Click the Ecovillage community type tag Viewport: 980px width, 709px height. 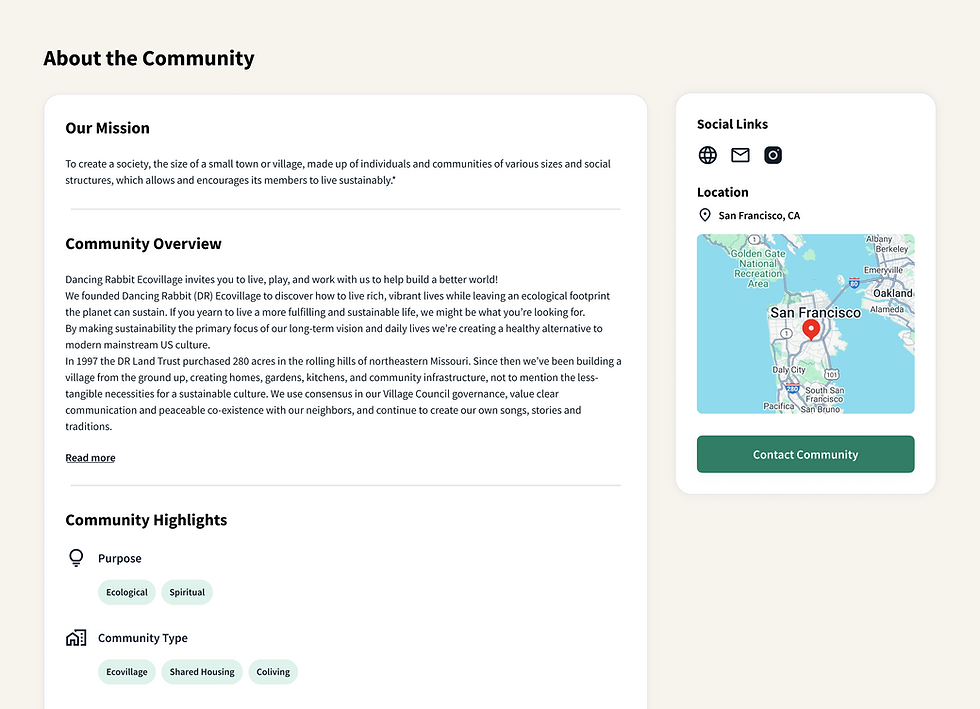click(x=127, y=672)
